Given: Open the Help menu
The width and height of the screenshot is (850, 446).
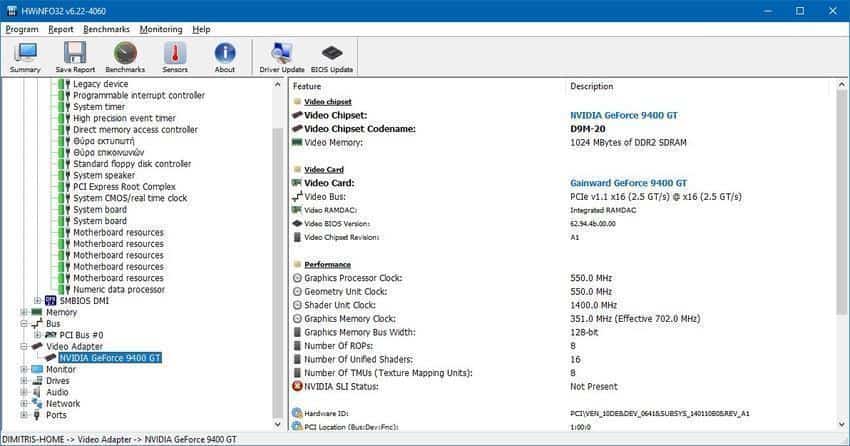Looking at the screenshot, I should [x=201, y=29].
